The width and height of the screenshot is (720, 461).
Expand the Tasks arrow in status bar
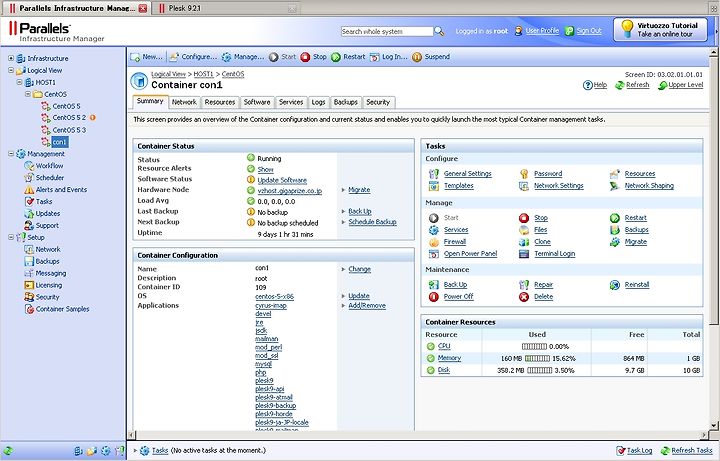135,450
